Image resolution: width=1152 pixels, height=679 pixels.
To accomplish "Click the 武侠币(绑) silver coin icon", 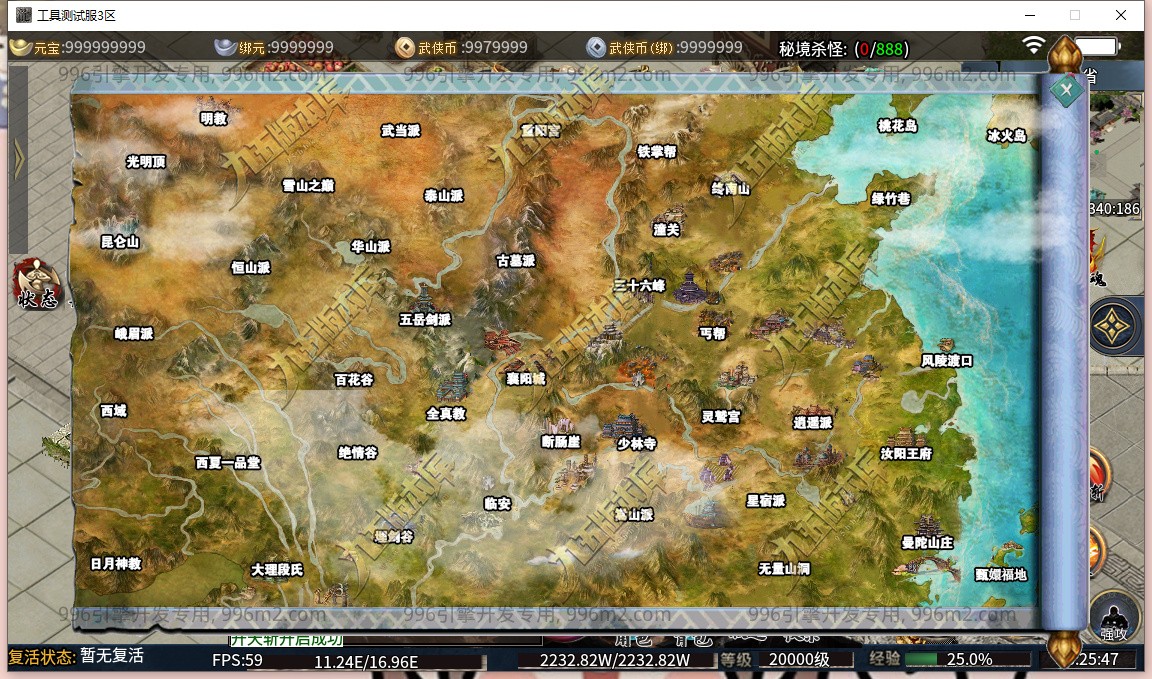I will coord(596,48).
